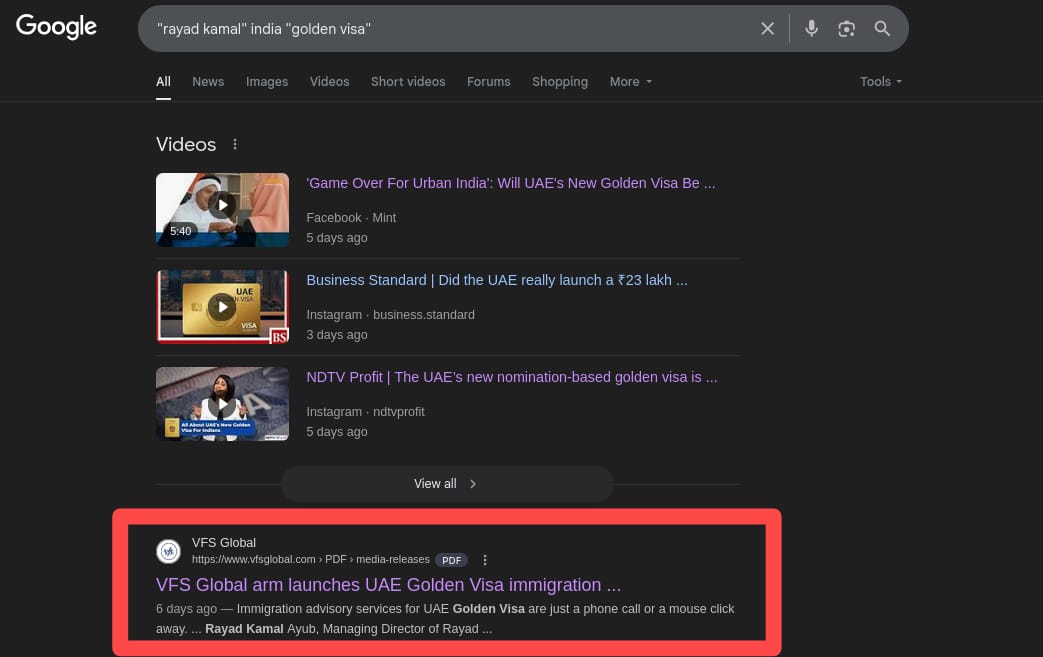
Task: Click the VFS Global site name
Action: point(224,543)
